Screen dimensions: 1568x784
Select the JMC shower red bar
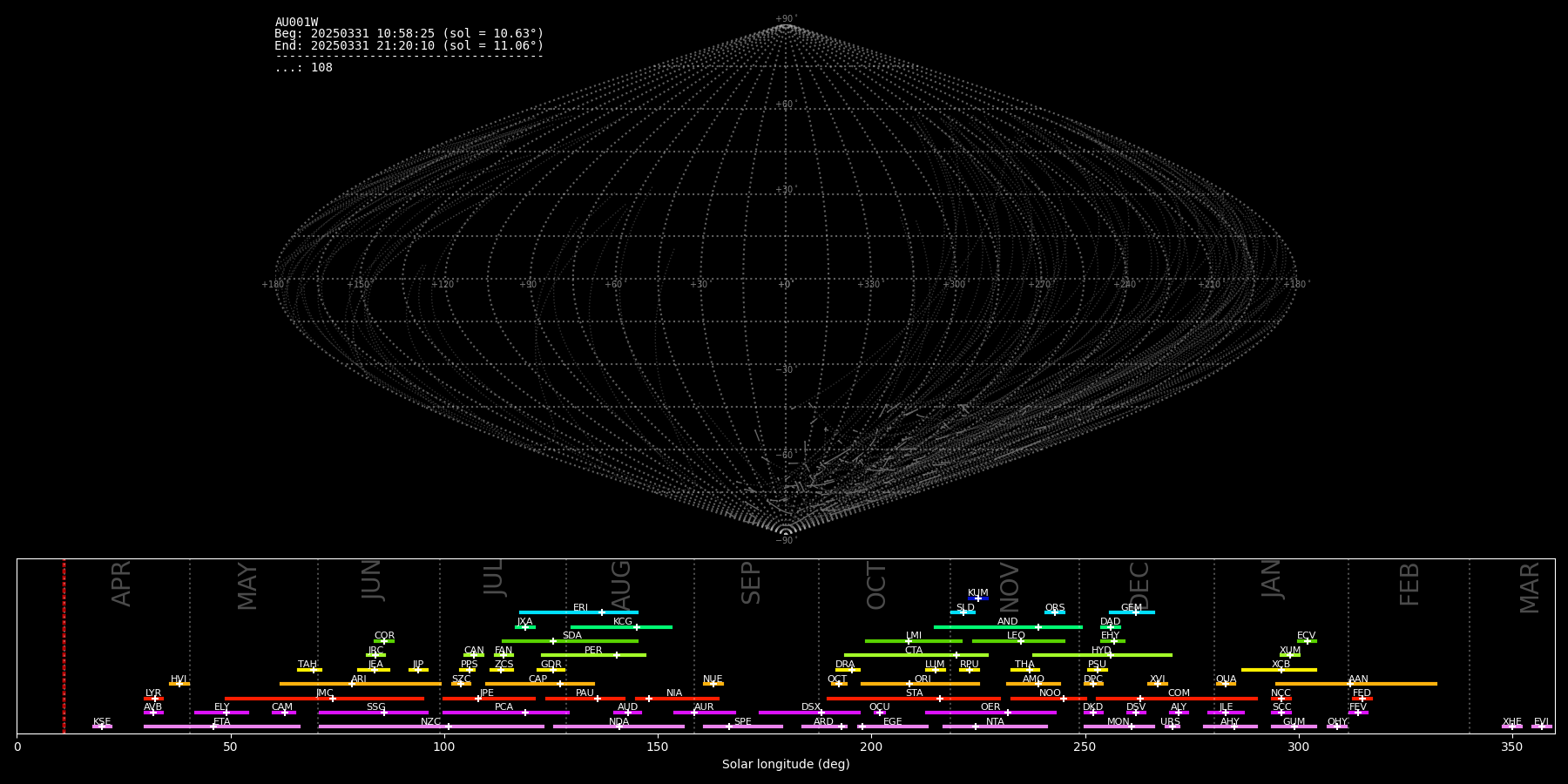click(x=324, y=699)
